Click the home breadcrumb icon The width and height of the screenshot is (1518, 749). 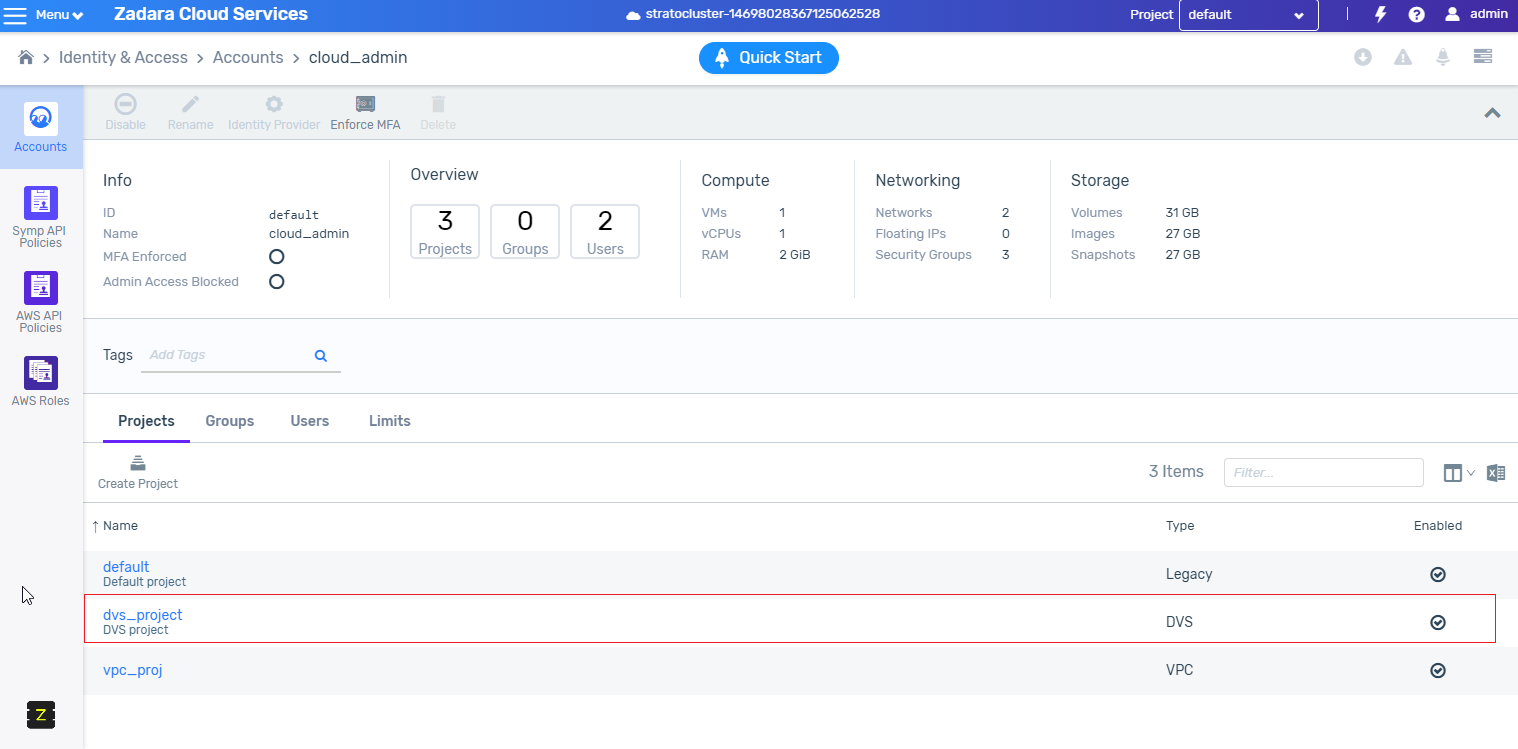click(x=27, y=58)
